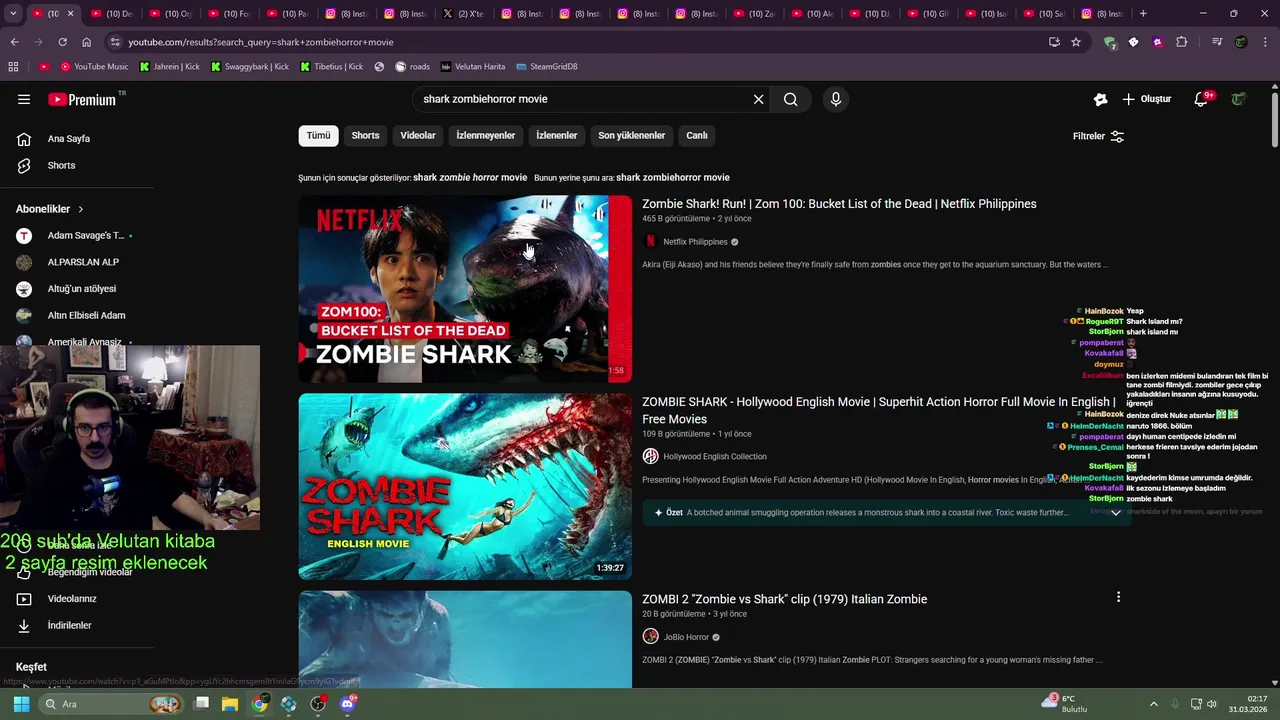Bookmark this page with star

pos(1076,42)
